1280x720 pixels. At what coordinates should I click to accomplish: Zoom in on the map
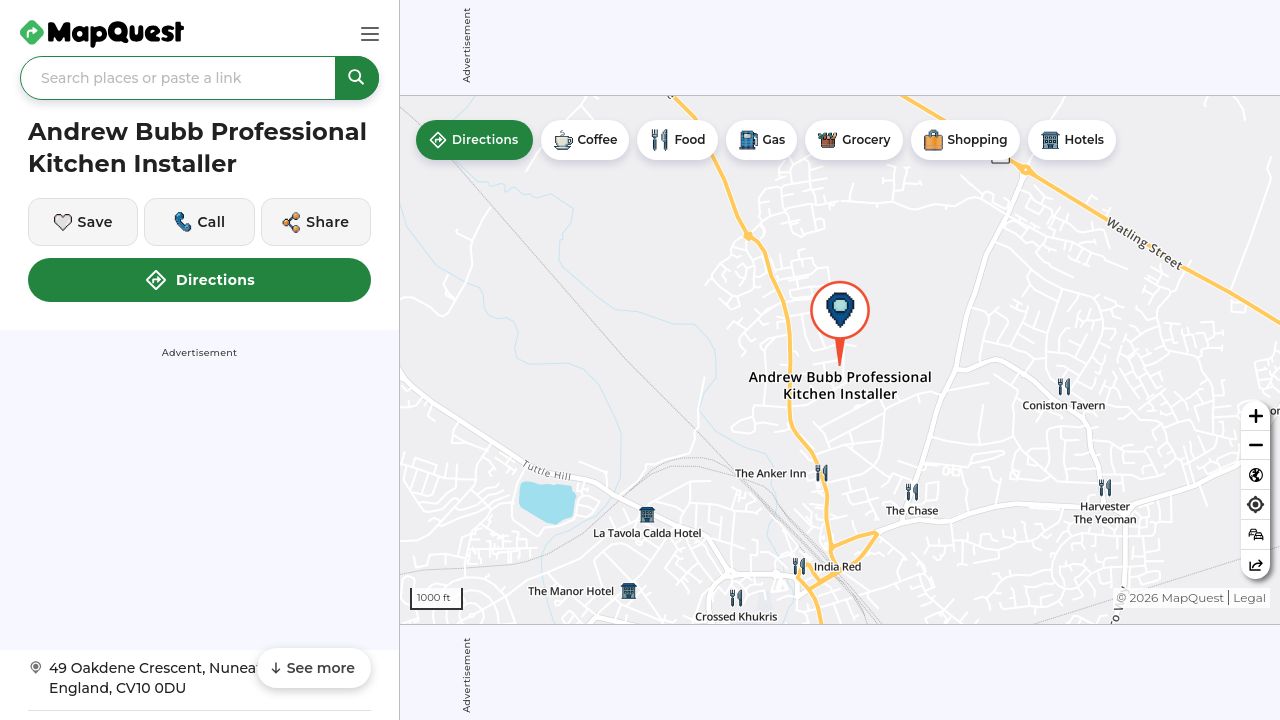[x=1256, y=416]
